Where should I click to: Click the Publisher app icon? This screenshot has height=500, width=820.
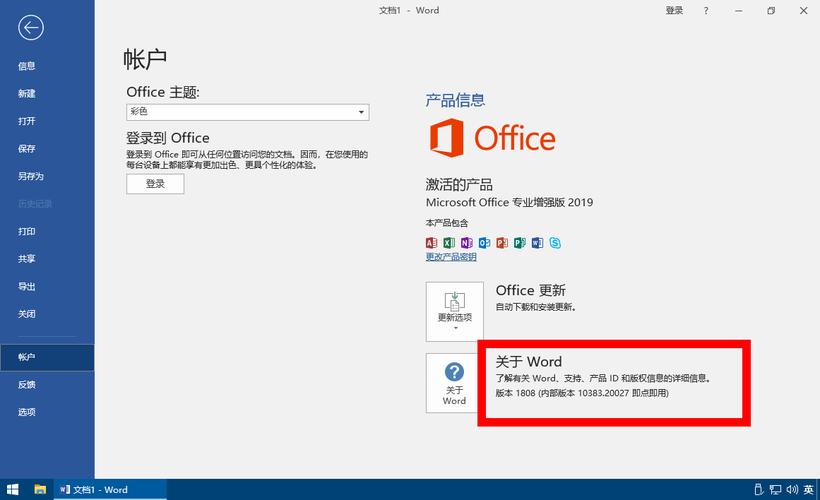coord(520,243)
